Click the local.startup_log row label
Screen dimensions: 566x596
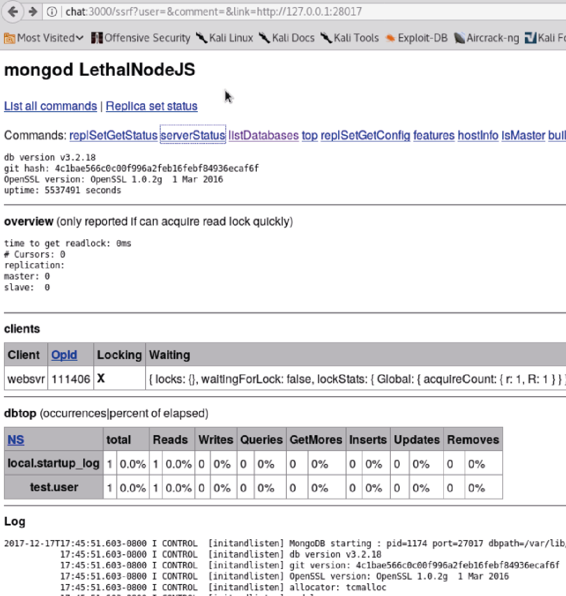(54, 463)
